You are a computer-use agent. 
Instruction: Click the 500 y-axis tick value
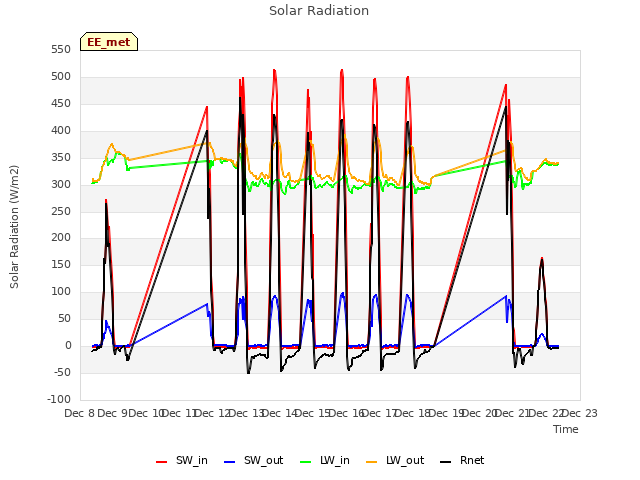[x=61, y=77]
